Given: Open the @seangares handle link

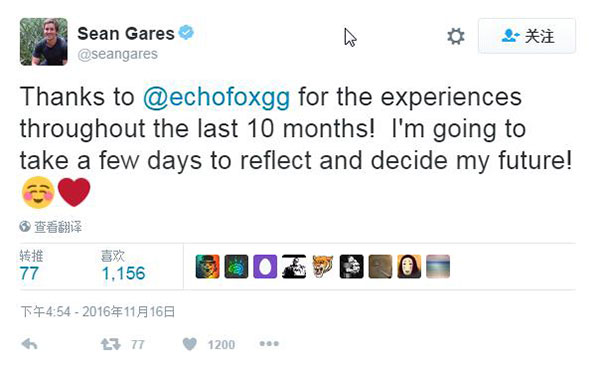Looking at the screenshot, I should [x=117, y=54].
